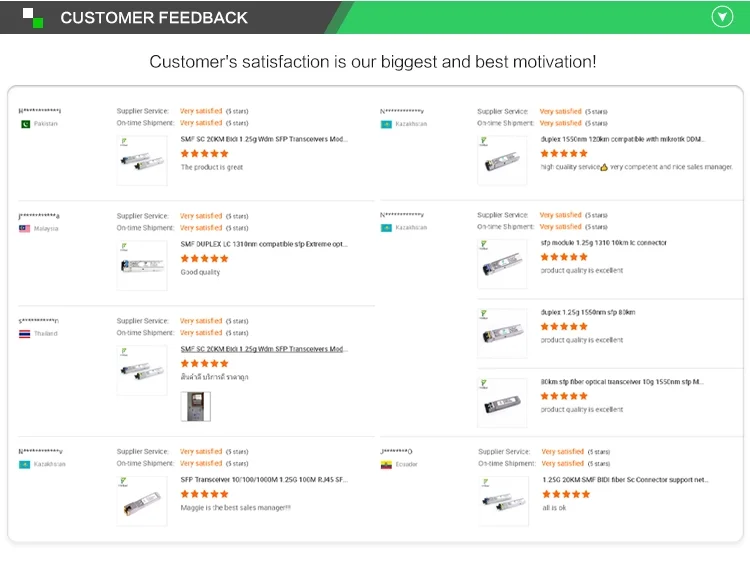Click the Pakistan flag icon
The width and height of the screenshot is (750, 570).
click(x=25, y=124)
